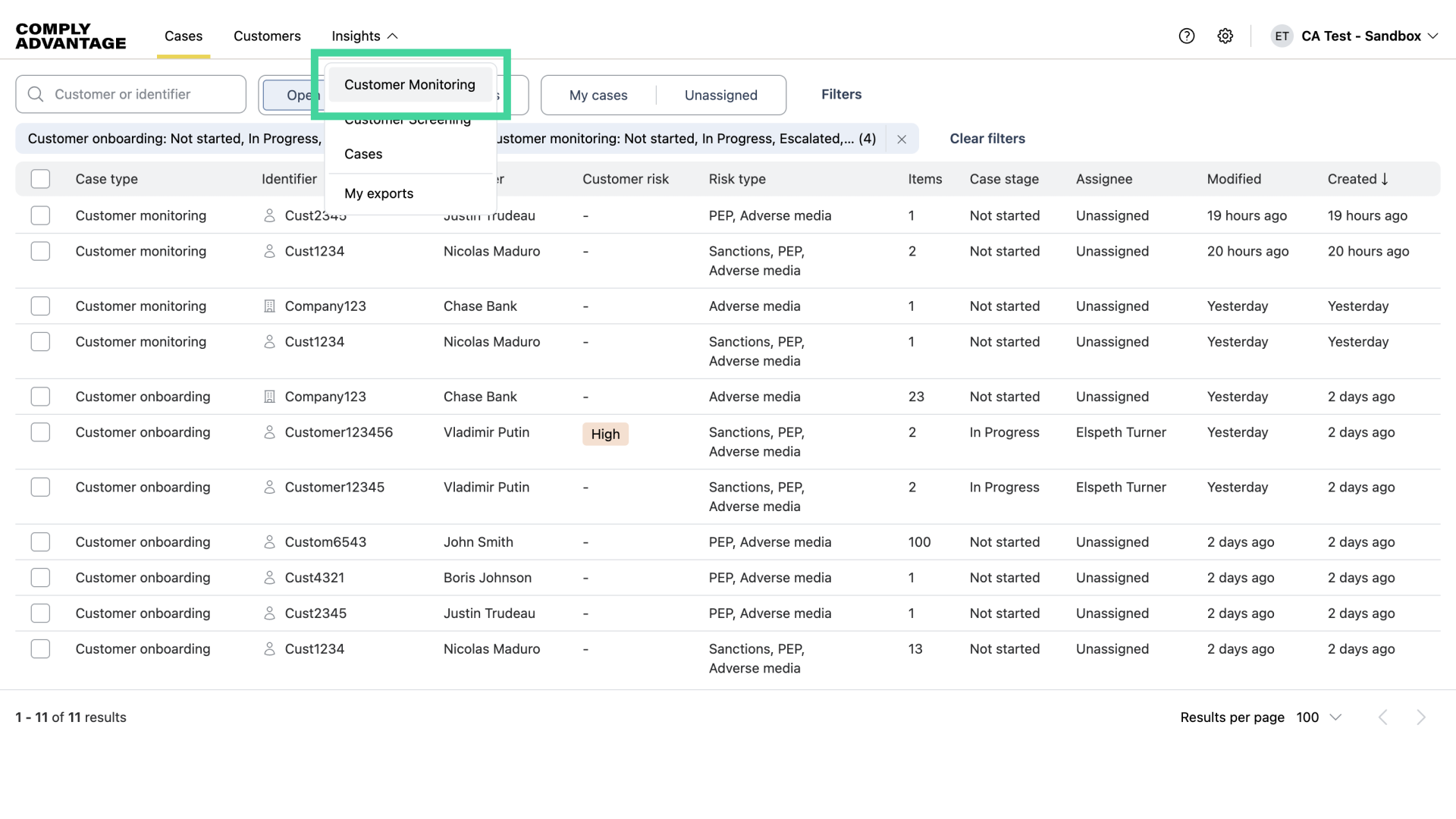Click the person icon beside Cust1234
This screenshot has height=819, width=1456.
(270, 251)
